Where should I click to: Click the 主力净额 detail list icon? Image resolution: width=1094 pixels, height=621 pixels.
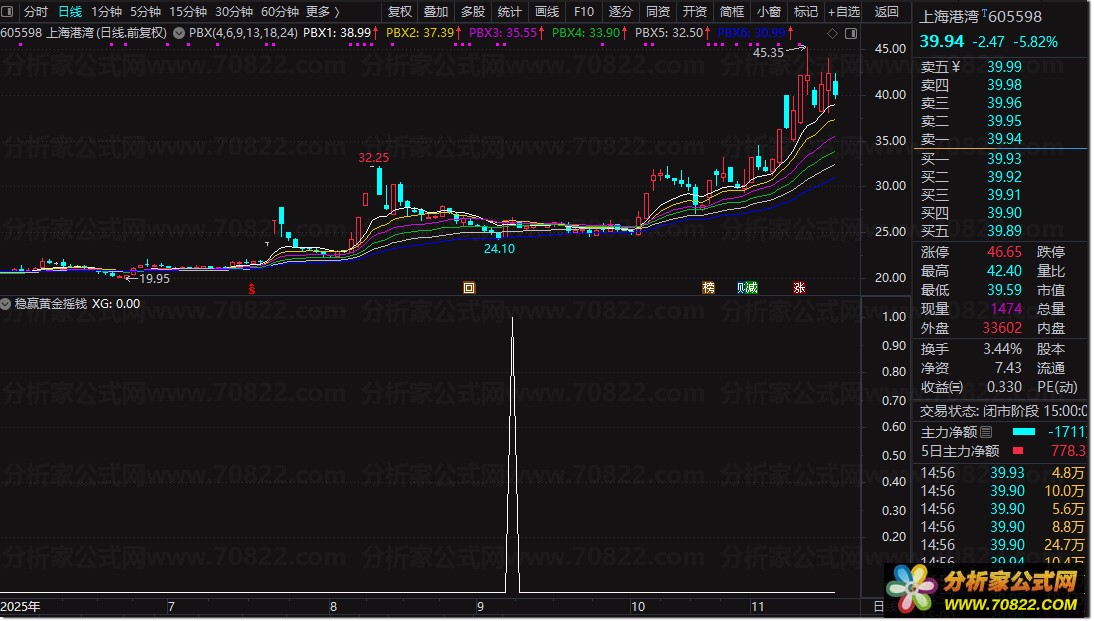point(986,432)
